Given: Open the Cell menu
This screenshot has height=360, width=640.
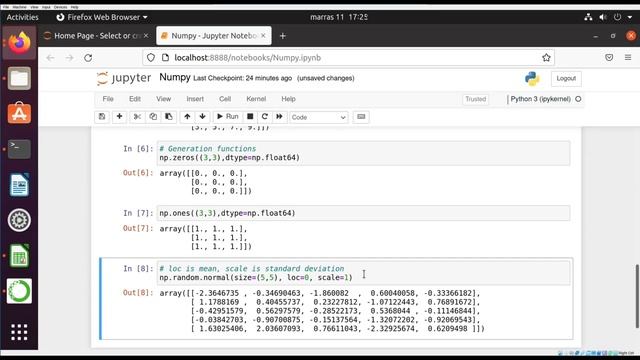Looking at the screenshot, I should (225, 99).
